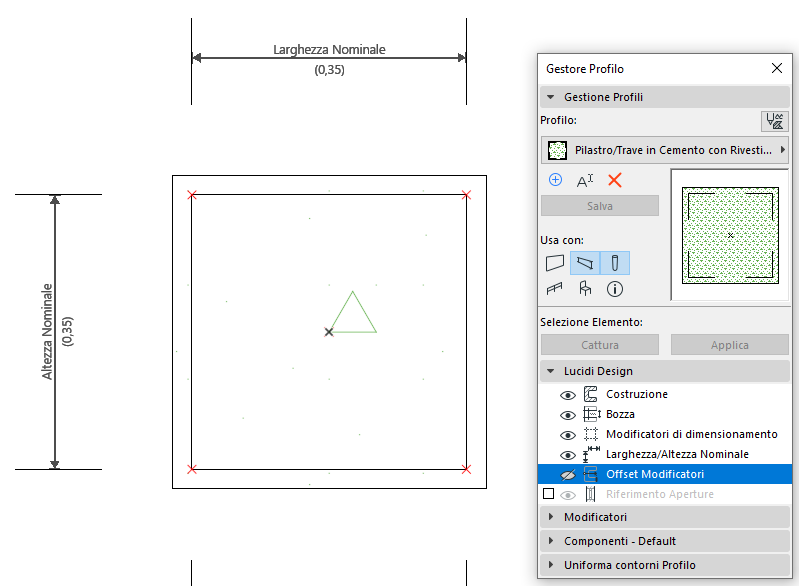Hide the Bozza layer via eye
799x586 pixels.
click(x=568, y=415)
